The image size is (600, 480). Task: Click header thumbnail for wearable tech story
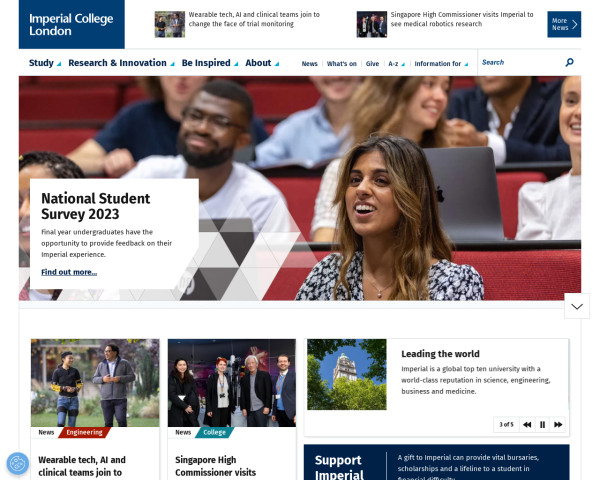pyautogui.click(x=170, y=24)
